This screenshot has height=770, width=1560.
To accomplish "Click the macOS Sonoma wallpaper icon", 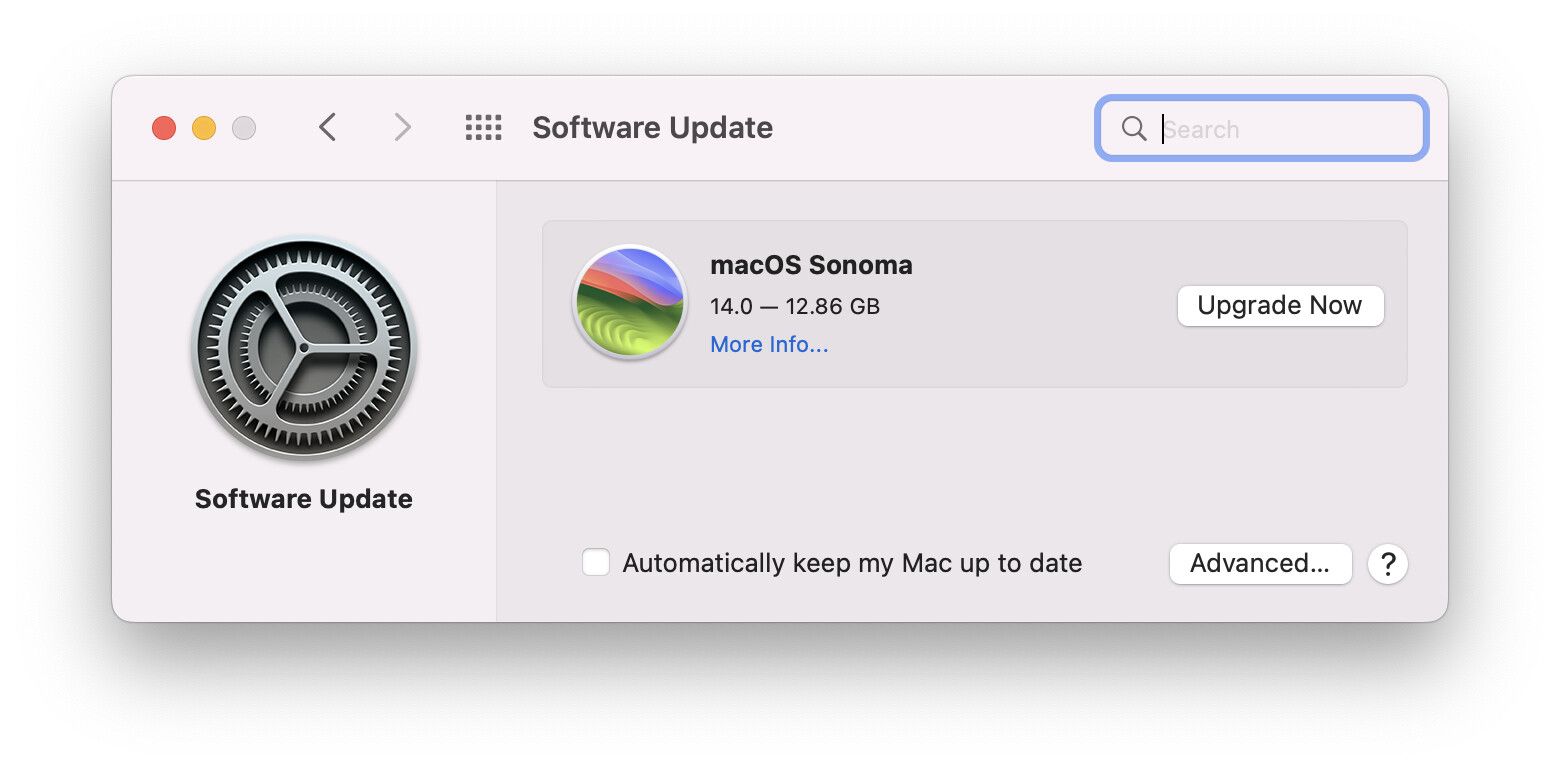I will [629, 302].
